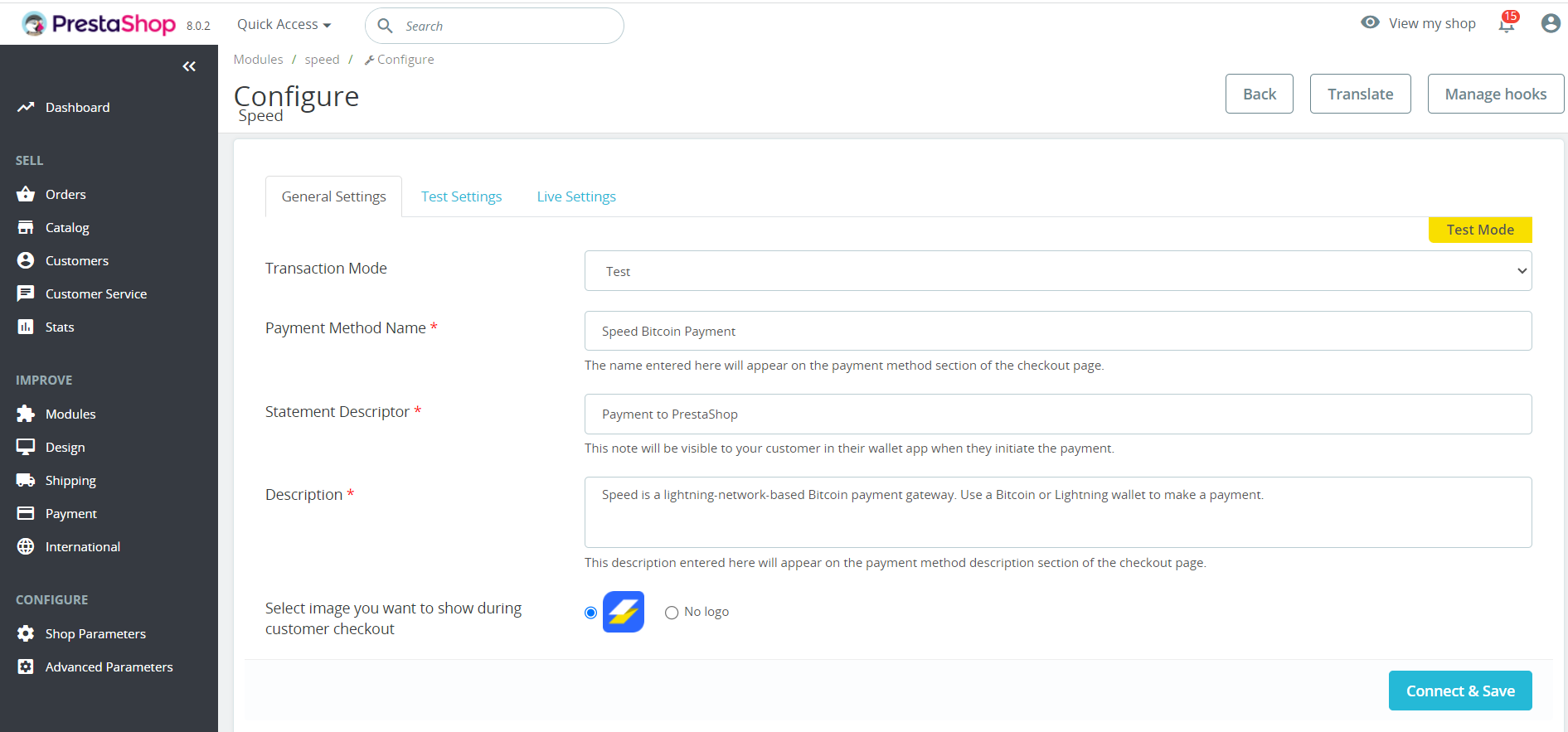Click the Back button

1259,94
